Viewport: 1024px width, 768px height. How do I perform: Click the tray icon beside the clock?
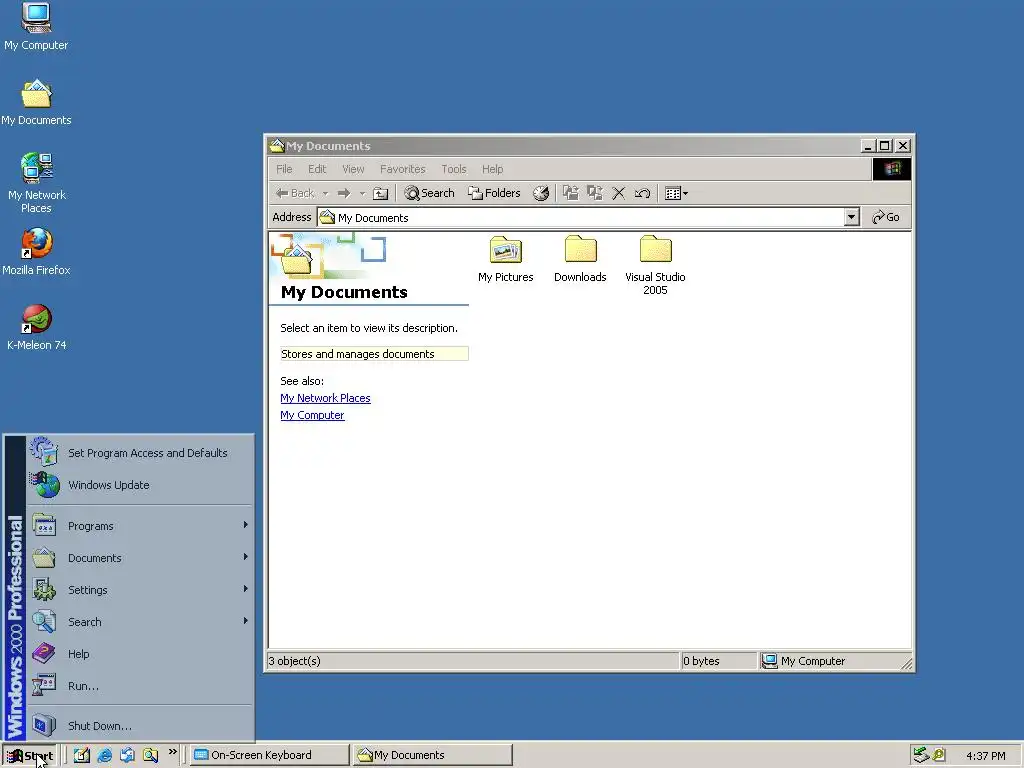(x=939, y=755)
